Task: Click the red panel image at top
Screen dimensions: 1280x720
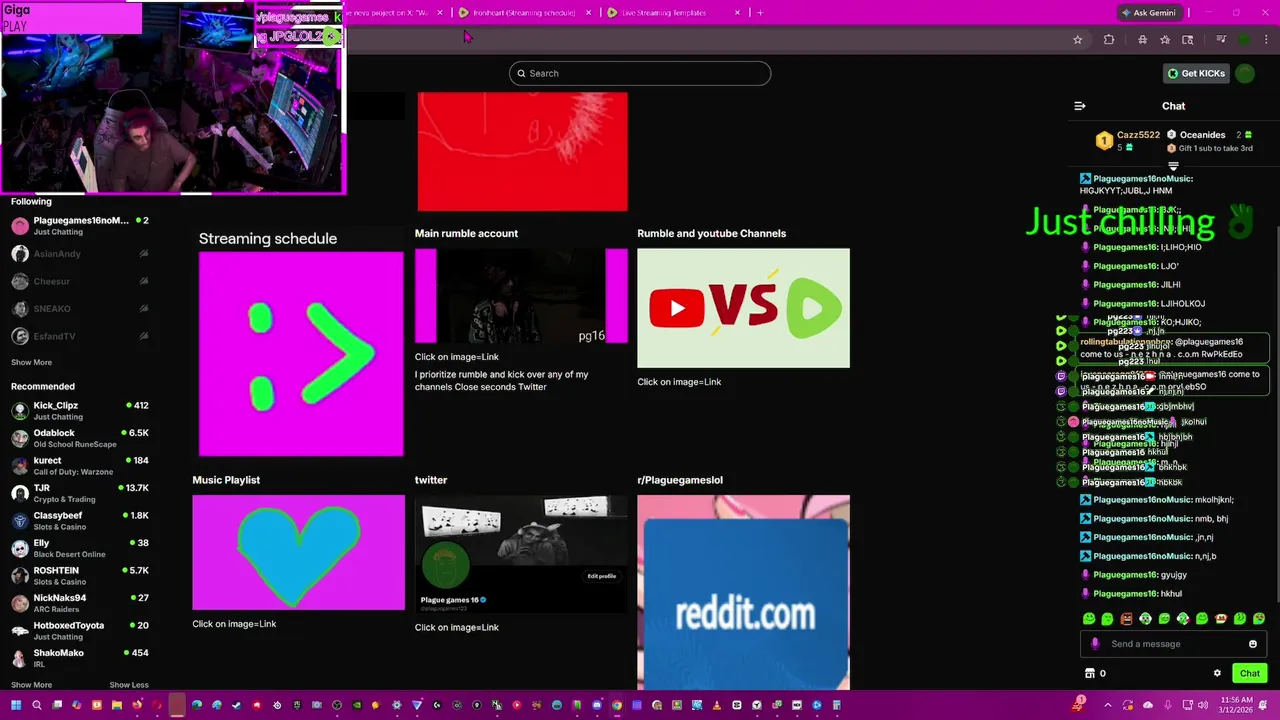Action: click(x=522, y=151)
